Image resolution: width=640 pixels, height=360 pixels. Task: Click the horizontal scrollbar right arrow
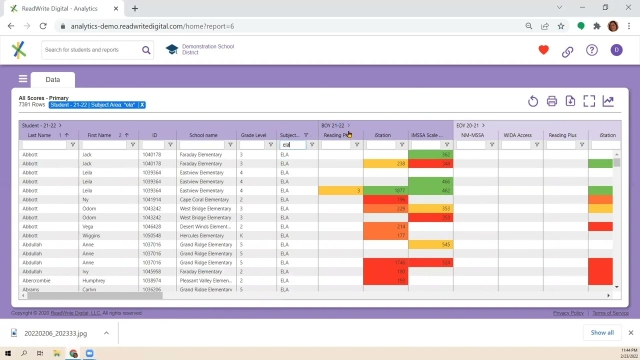608,296
